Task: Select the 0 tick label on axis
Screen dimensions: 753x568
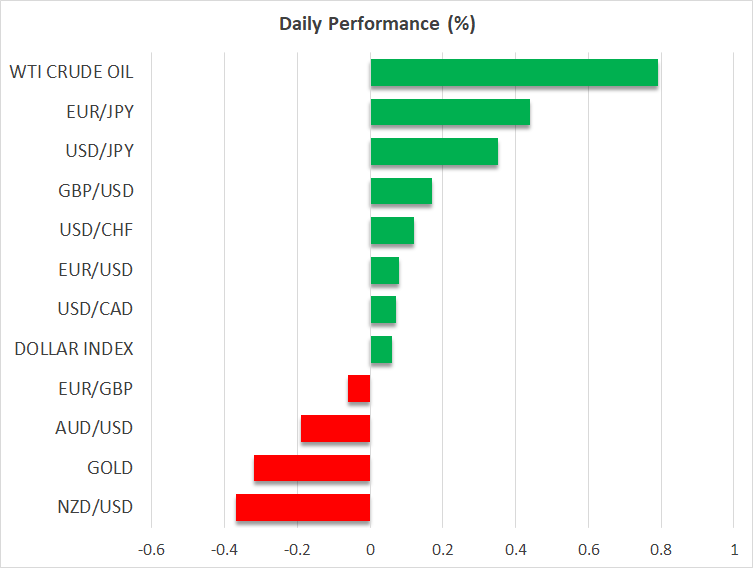Action: 370,549
